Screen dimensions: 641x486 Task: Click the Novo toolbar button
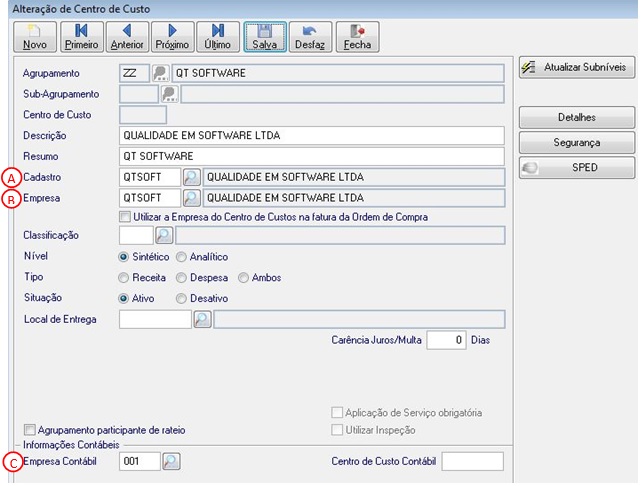pyautogui.click(x=35, y=37)
